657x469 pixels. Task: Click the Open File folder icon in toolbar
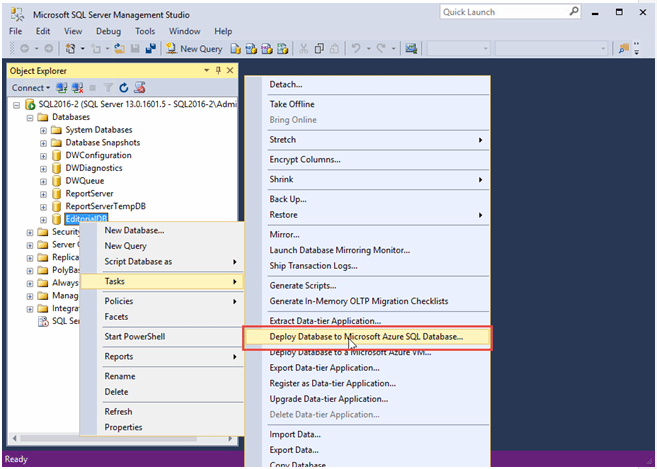point(119,49)
